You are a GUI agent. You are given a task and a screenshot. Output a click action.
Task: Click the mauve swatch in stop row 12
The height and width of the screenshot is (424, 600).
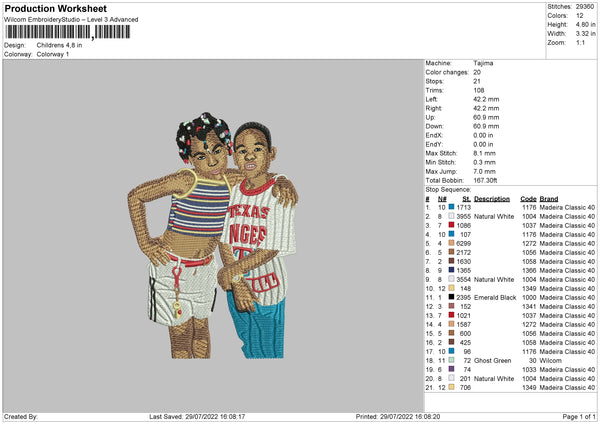(451, 306)
